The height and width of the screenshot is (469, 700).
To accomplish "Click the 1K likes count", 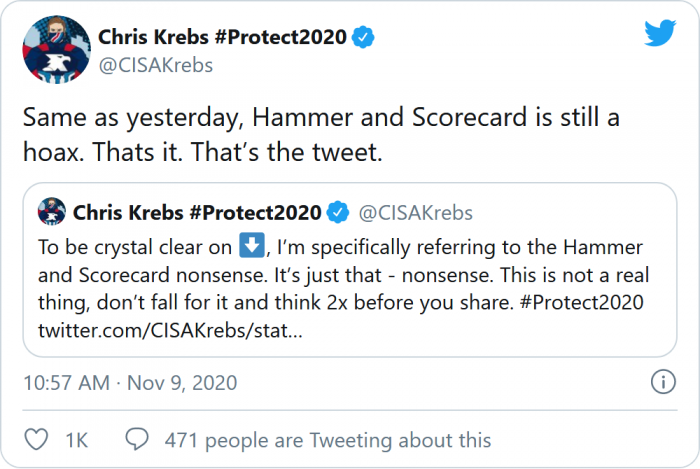I will (x=78, y=440).
